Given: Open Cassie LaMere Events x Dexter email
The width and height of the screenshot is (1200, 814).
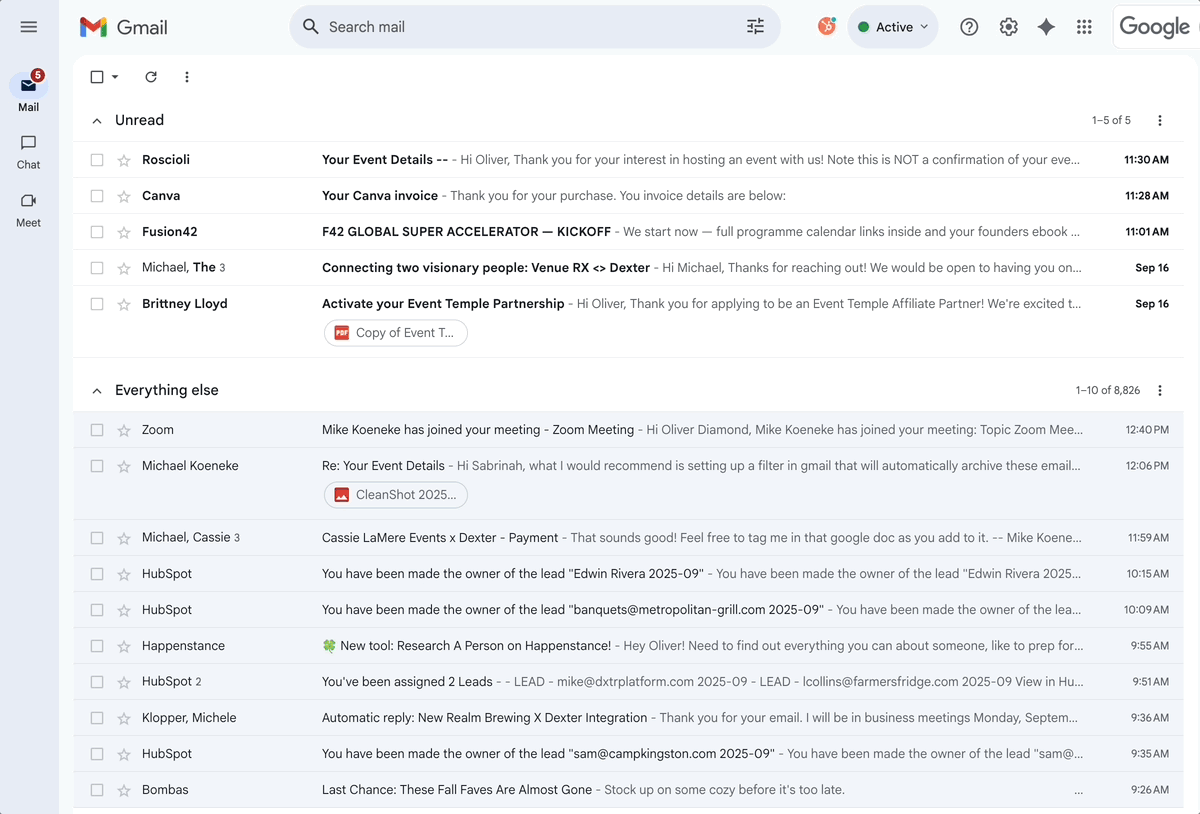Looking at the screenshot, I should click(628, 538).
